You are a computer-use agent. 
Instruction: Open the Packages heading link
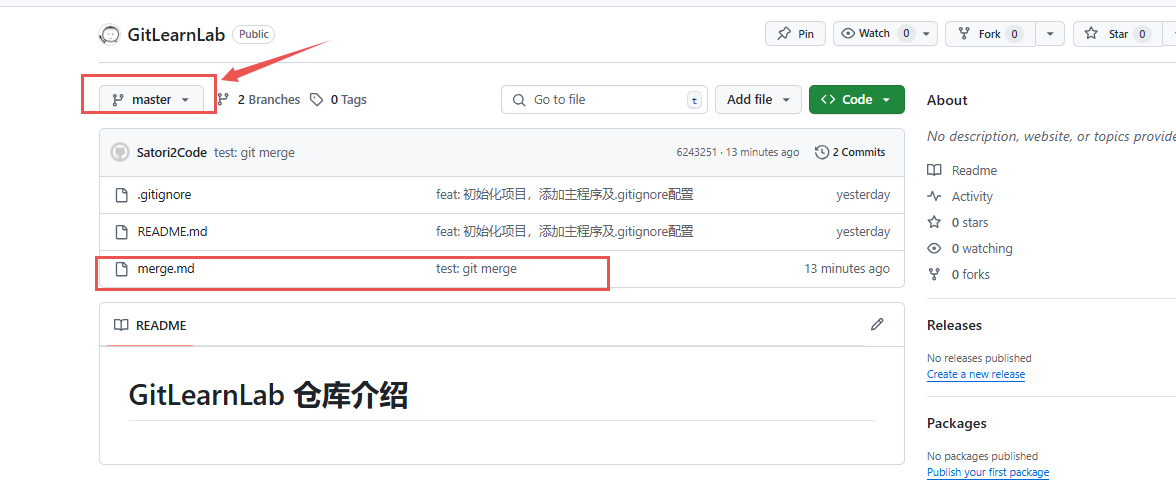(x=956, y=423)
